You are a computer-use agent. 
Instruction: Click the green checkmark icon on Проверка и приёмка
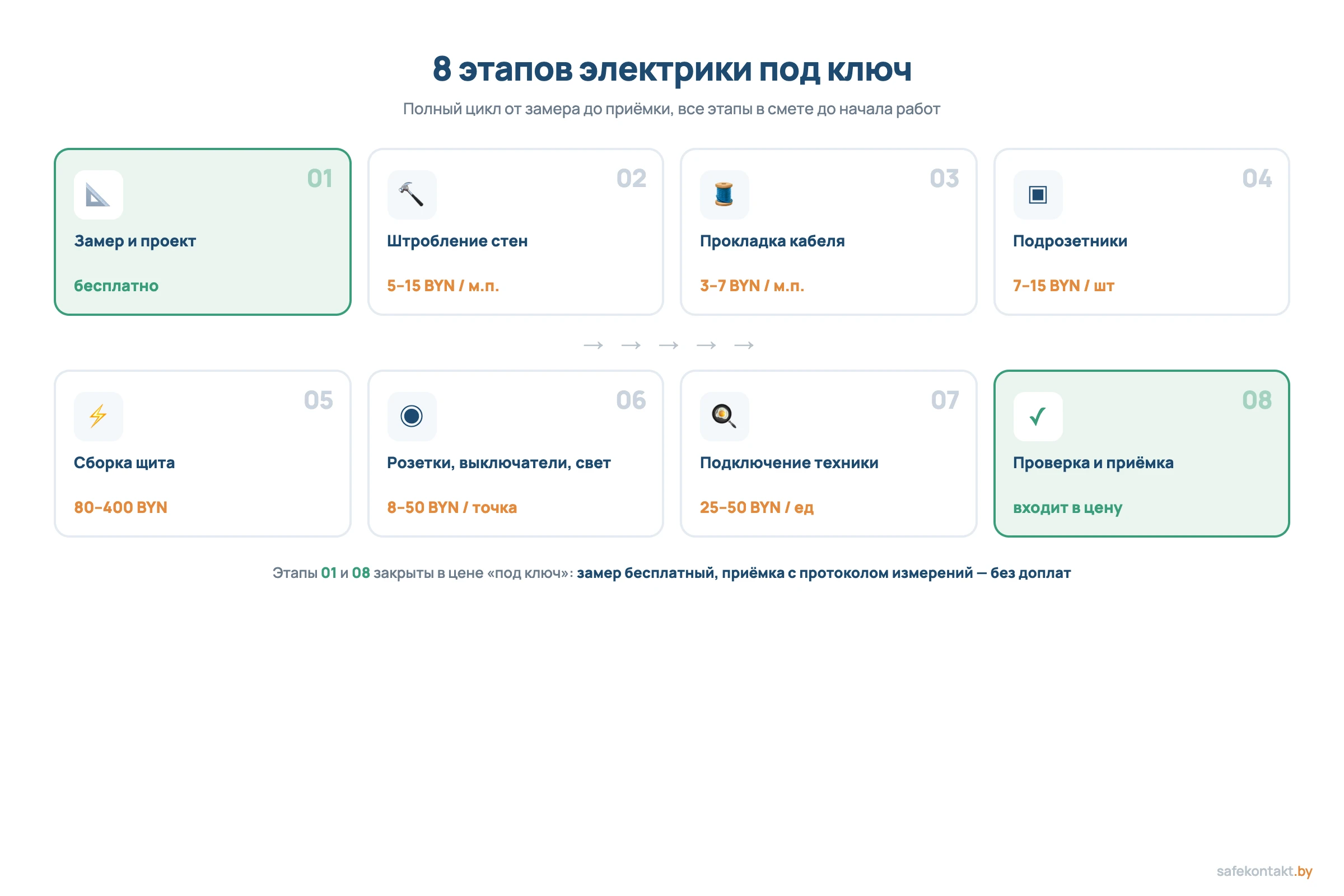pyautogui.click(x=1038, y=416)
